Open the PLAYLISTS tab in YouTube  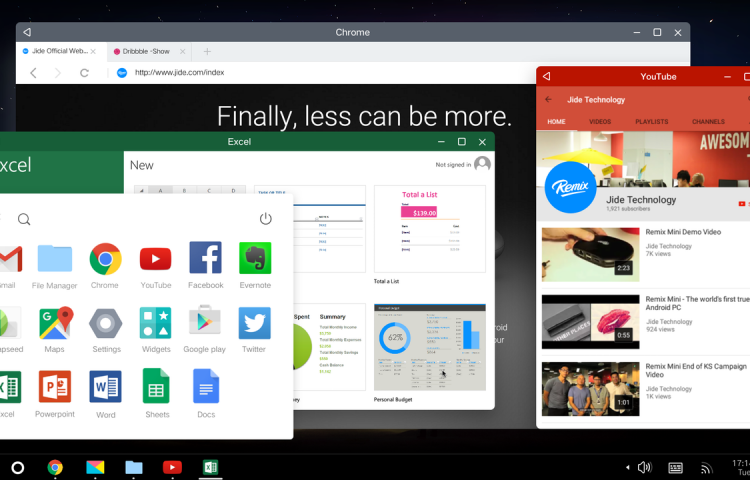click(651, 122)
